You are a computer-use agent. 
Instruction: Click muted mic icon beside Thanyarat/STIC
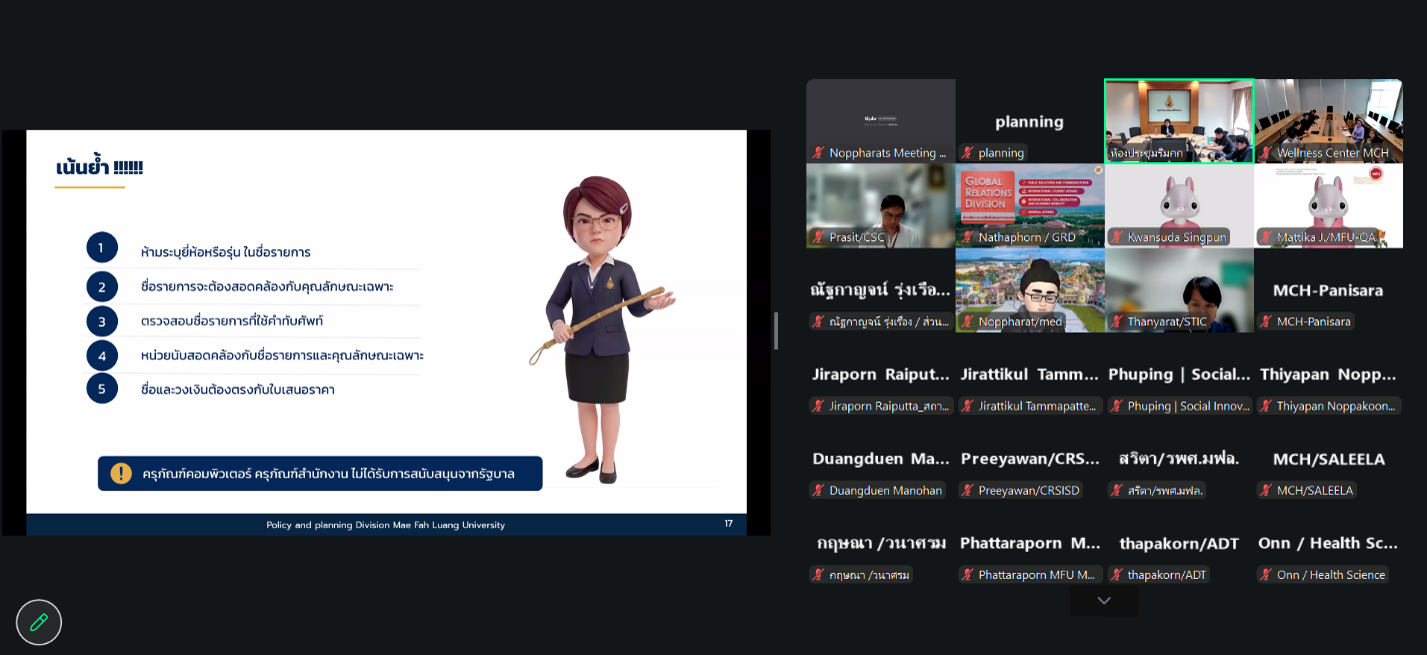coord(1117,322)
